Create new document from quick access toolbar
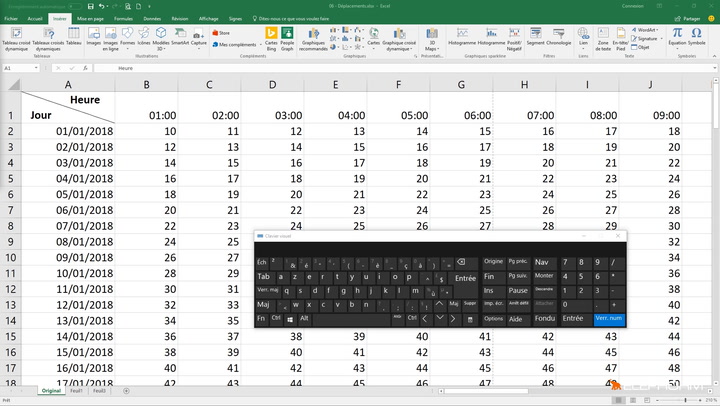720x406 pixels. [138, 6]
